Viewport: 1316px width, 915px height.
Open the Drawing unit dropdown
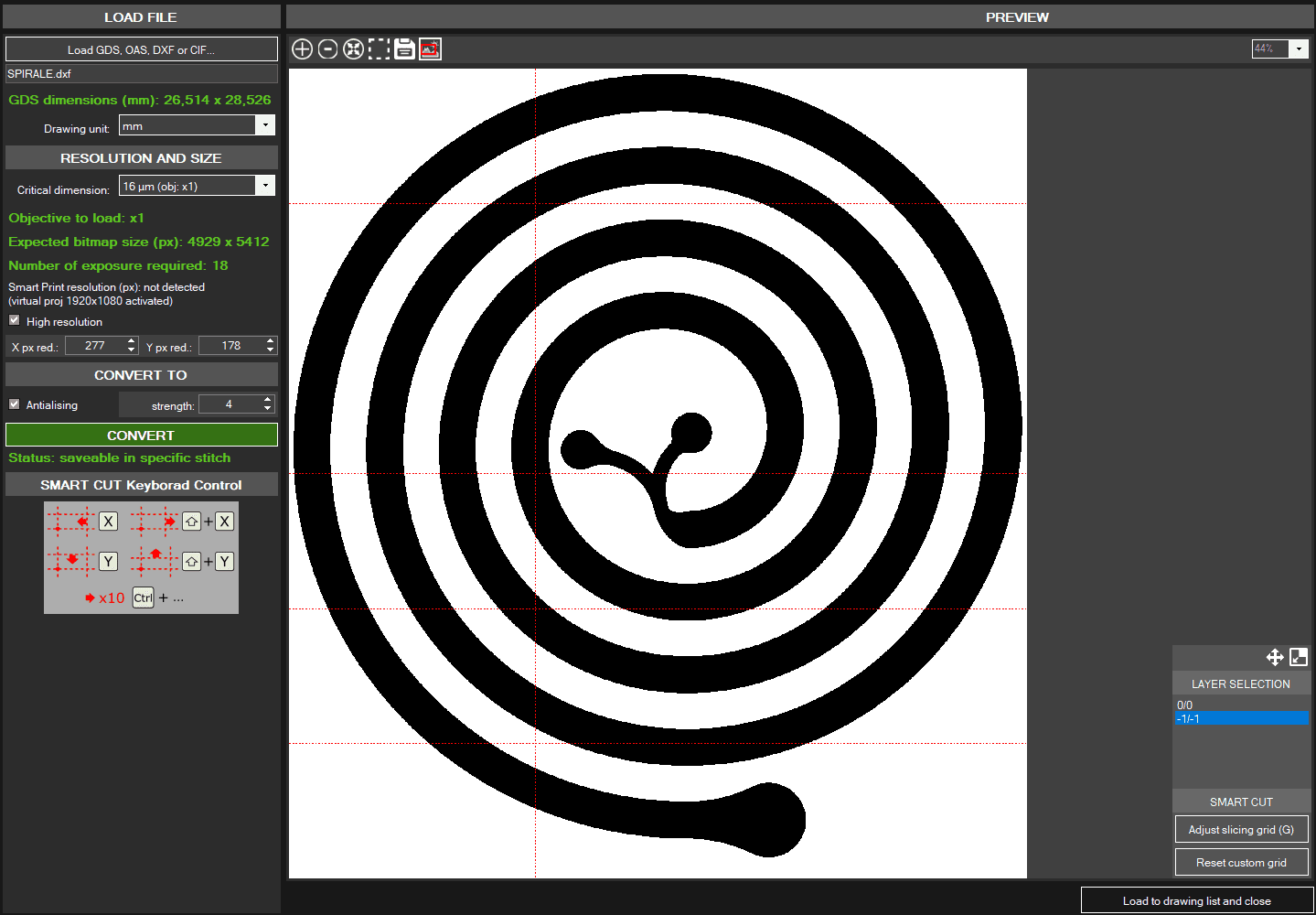[265, 125]
